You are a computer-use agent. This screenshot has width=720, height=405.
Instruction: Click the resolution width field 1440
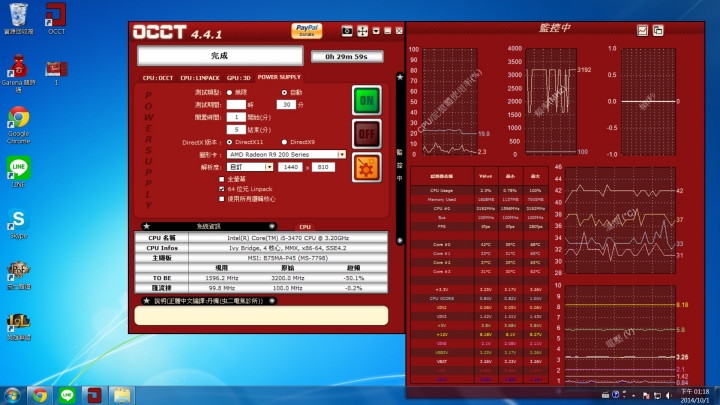290,167
